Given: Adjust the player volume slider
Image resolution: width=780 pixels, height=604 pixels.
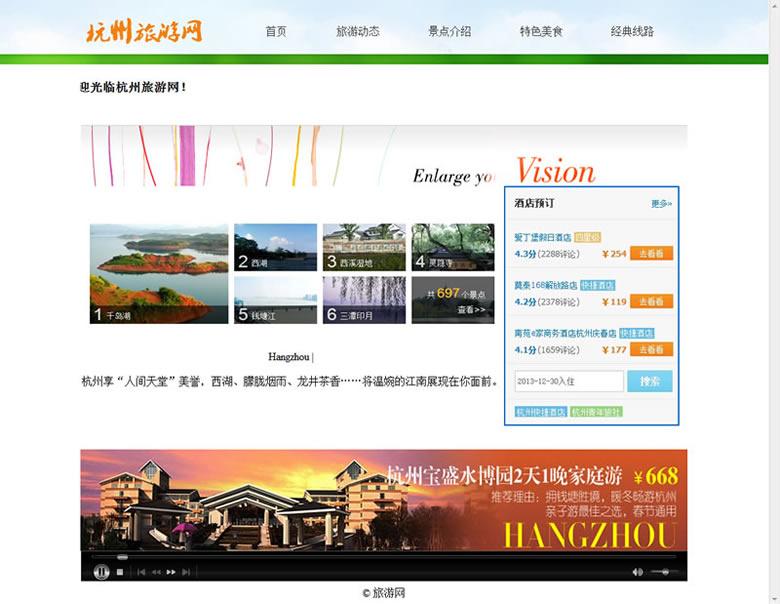Looking at the screenshot, I should [664, 572].
